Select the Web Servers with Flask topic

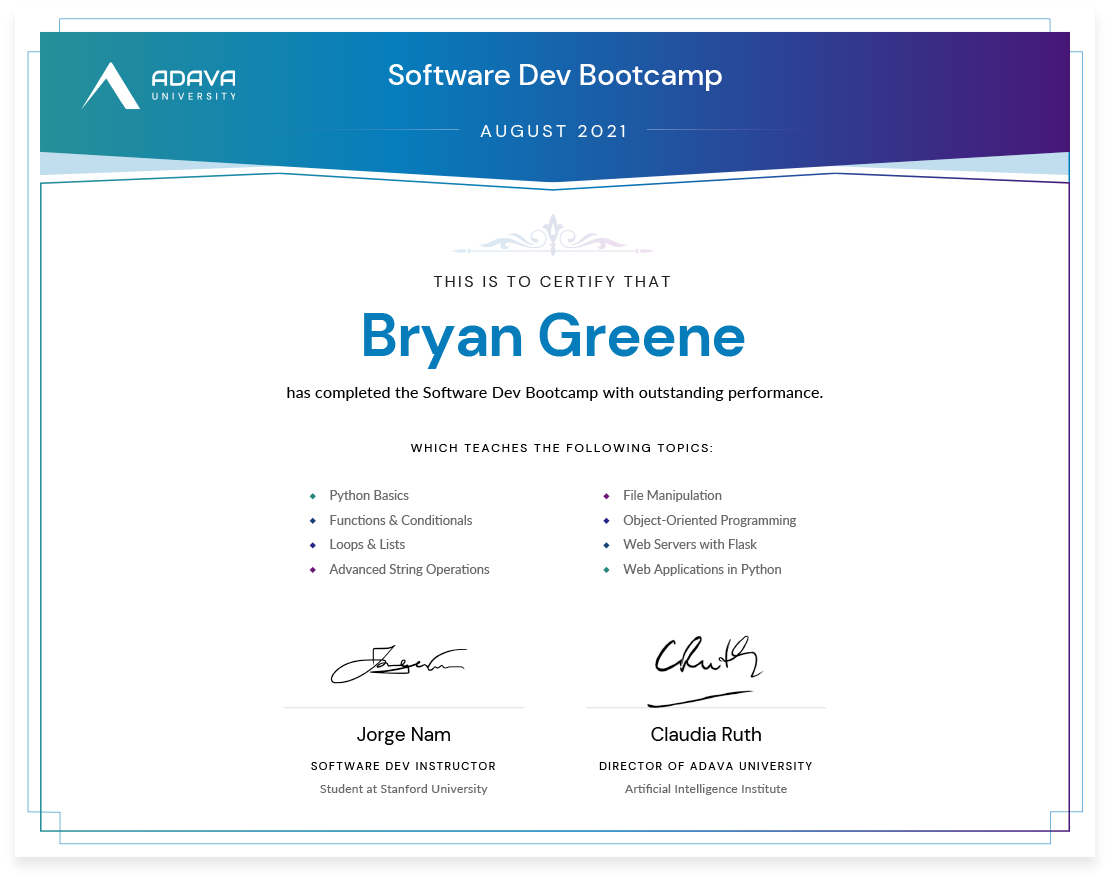coord(690,544)
